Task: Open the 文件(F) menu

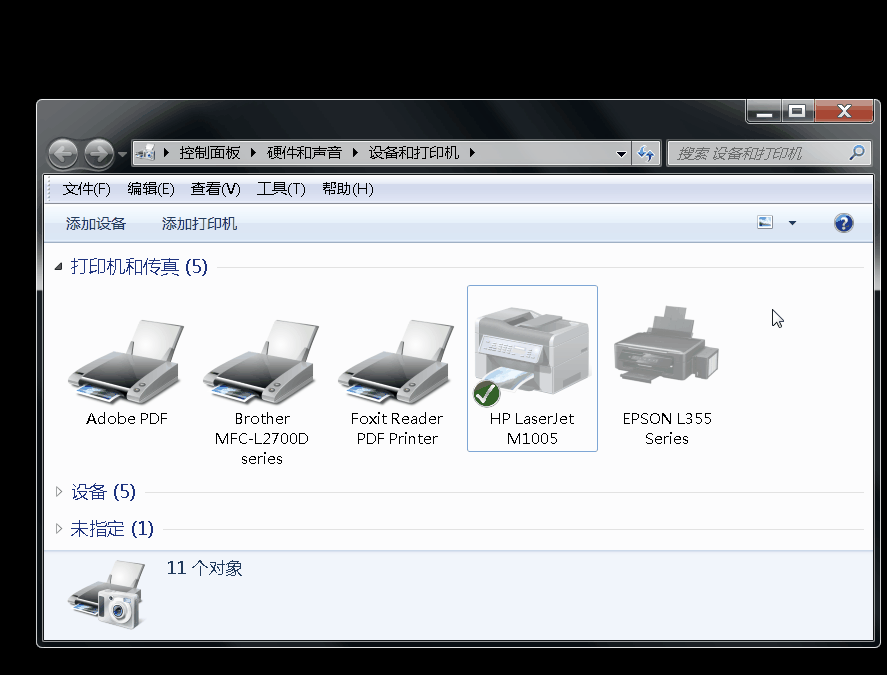Action: (86, 189)
